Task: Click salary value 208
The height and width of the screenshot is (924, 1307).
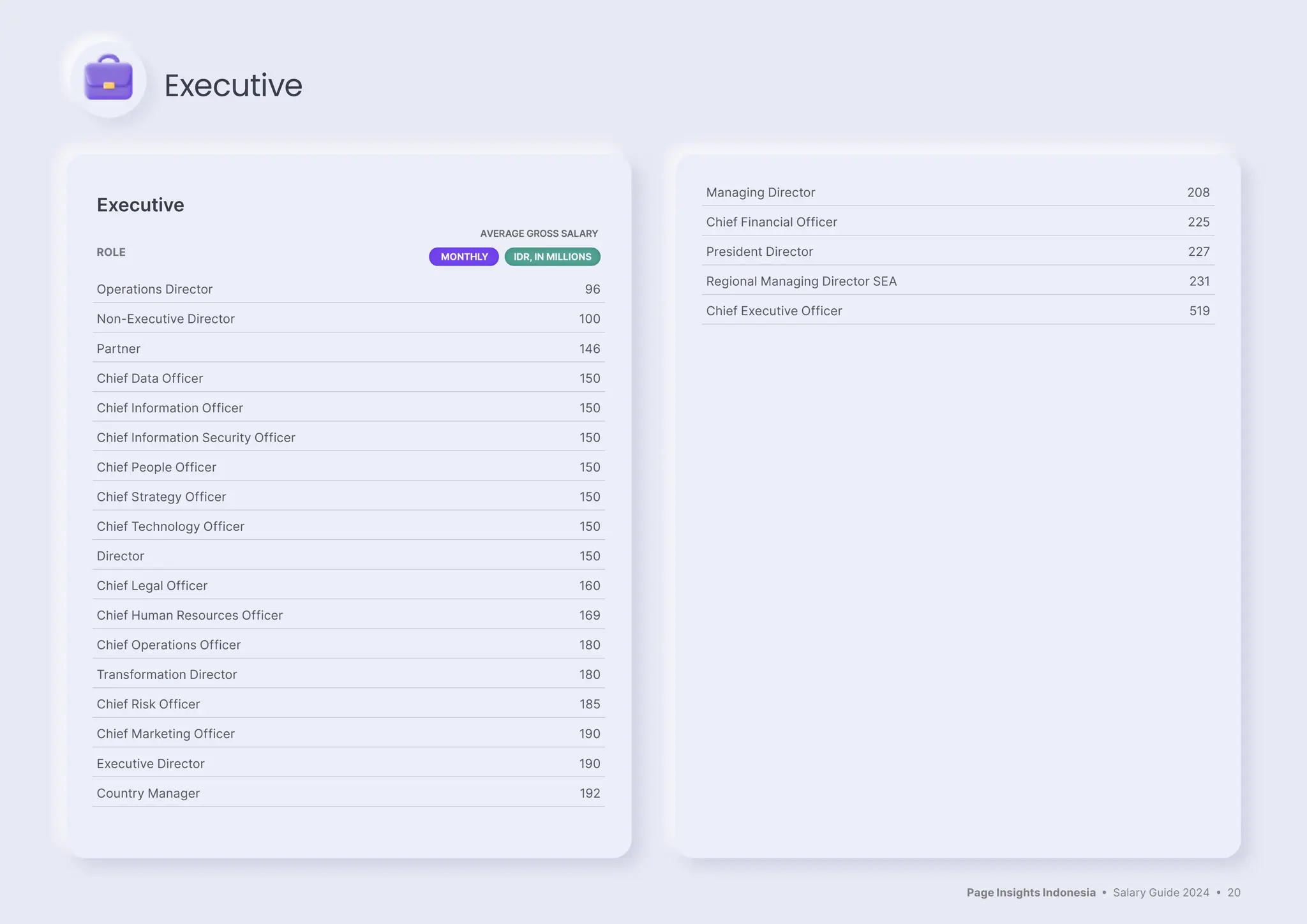Action: [x=1199, y=192]
